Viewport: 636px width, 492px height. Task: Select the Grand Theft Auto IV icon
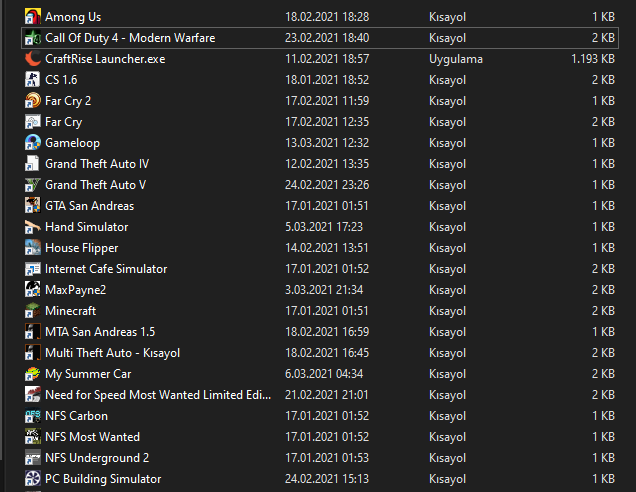[x=32, y=164]
